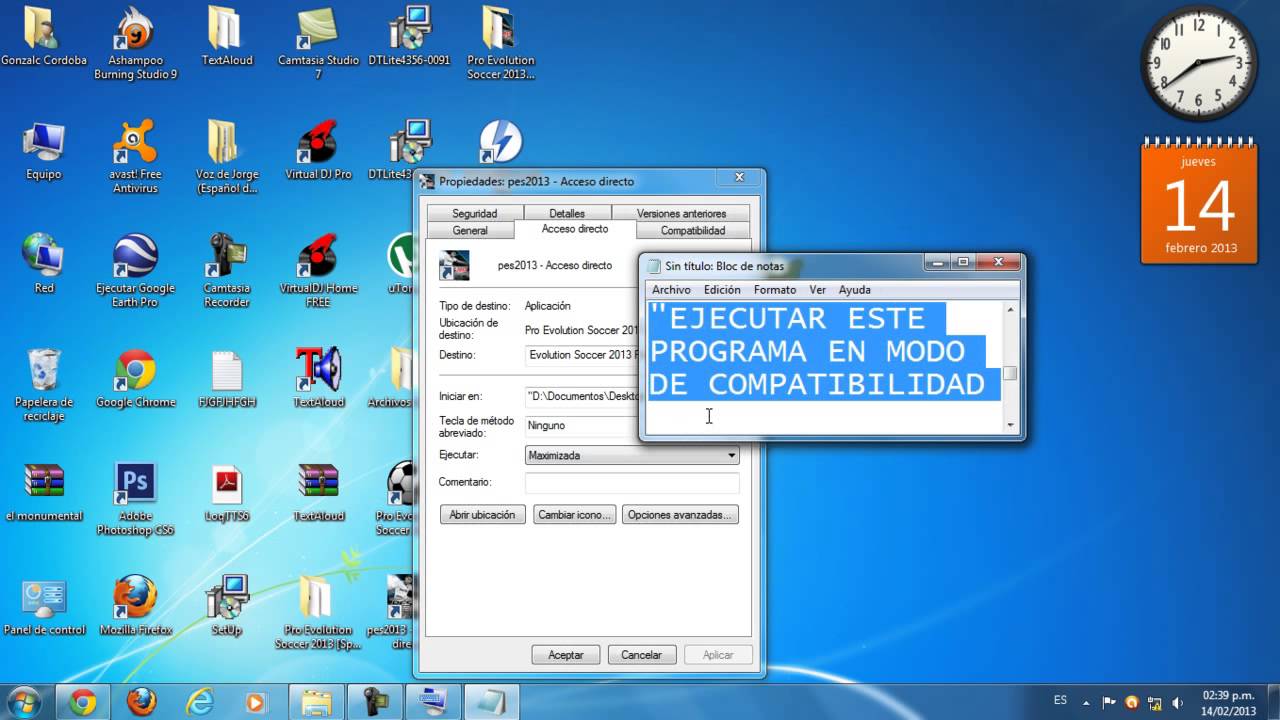Click the Abrir ubicación button
The height and width of the screenshot is (720, 1280).
[x=482, y=515]
